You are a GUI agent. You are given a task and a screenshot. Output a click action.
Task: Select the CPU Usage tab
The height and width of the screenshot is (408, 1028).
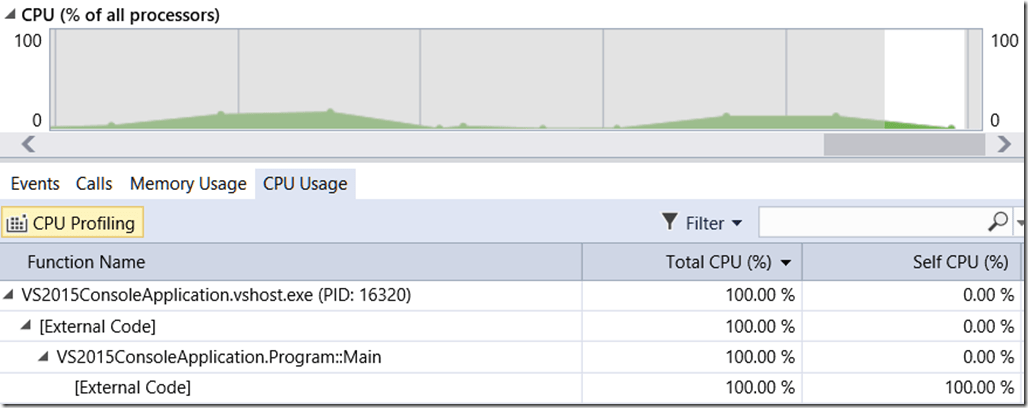(x=305, y=184)
